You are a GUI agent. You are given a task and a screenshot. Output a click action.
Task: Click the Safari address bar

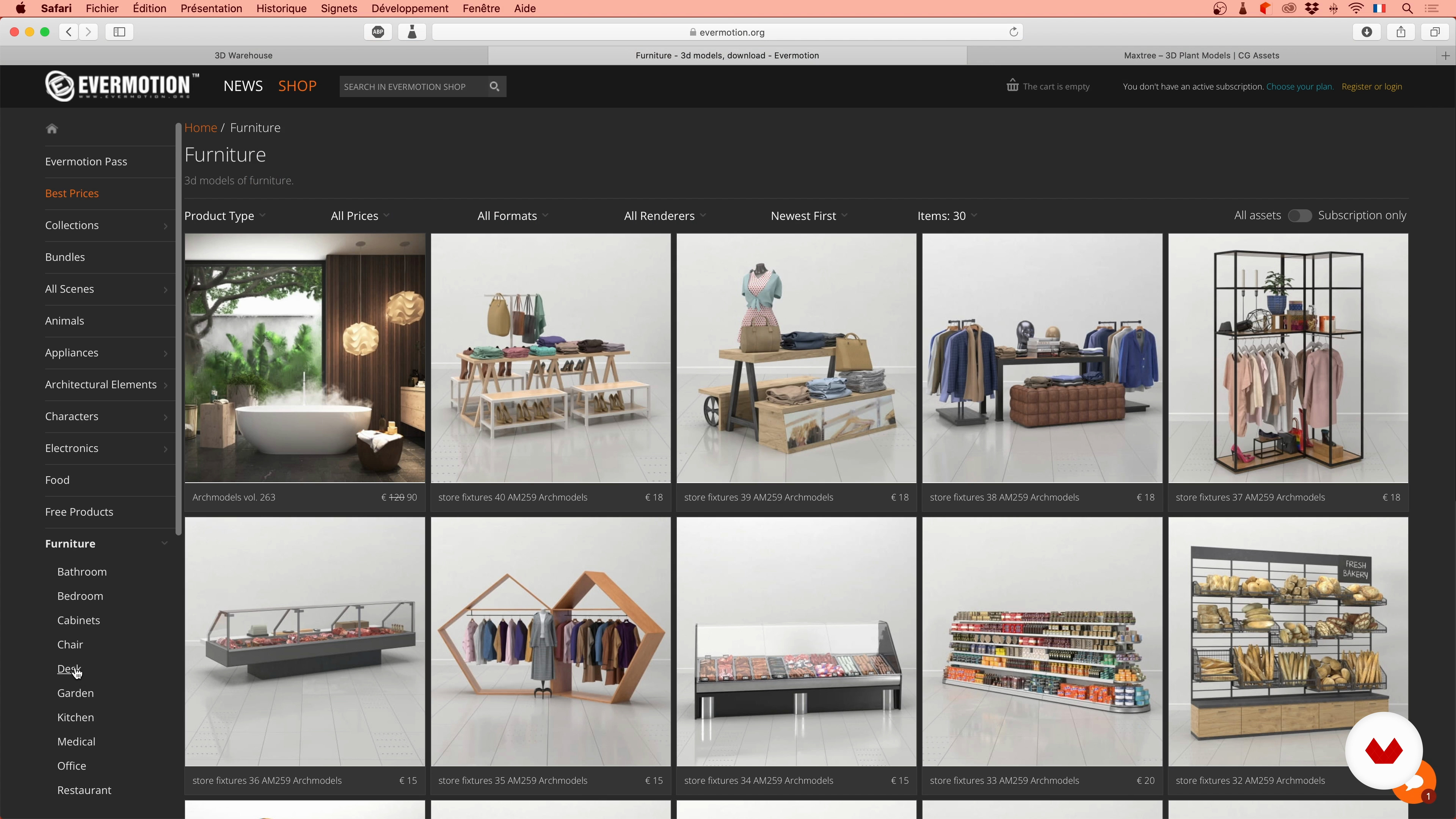click(727, 31)
